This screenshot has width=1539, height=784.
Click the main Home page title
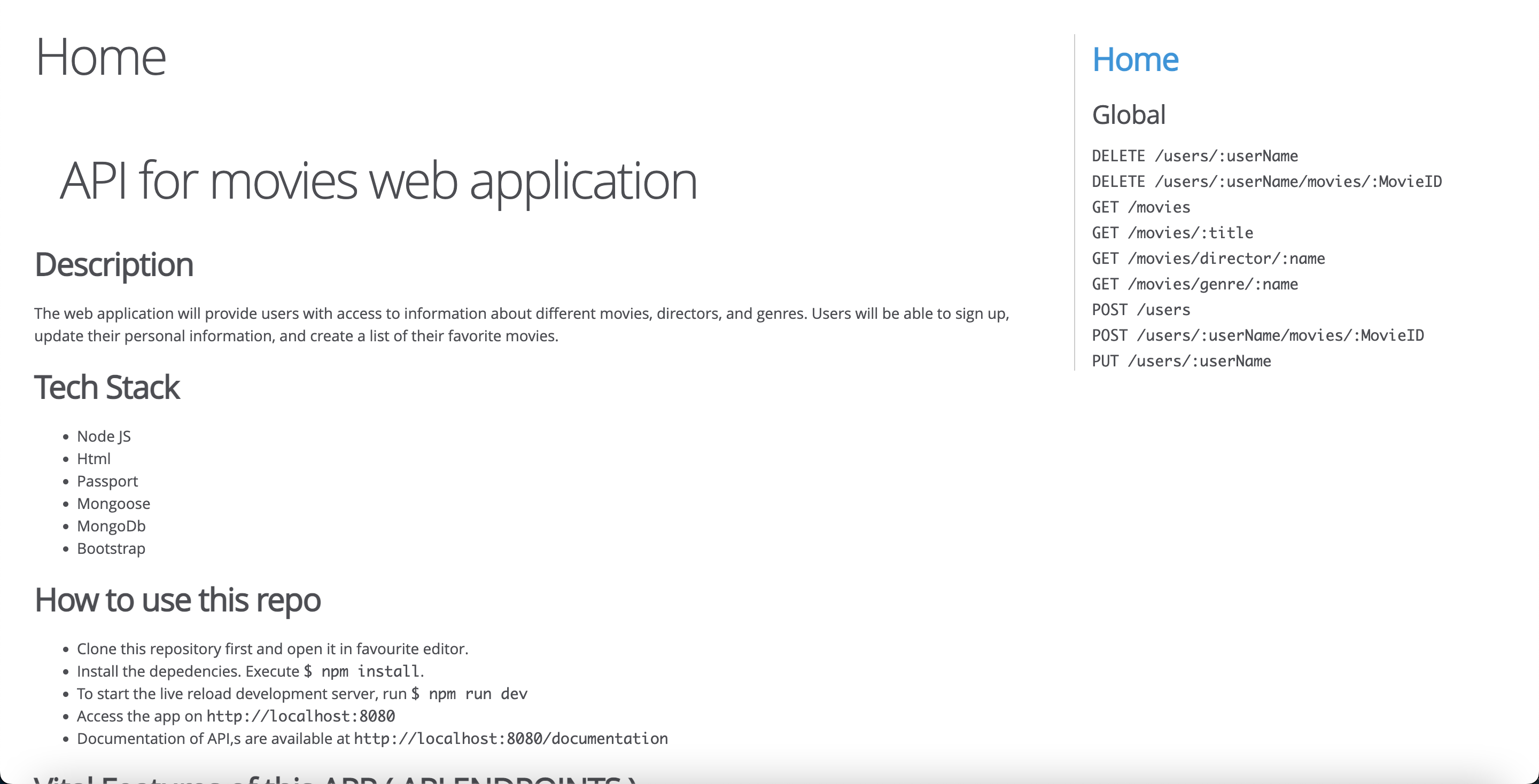pos(100,57)
